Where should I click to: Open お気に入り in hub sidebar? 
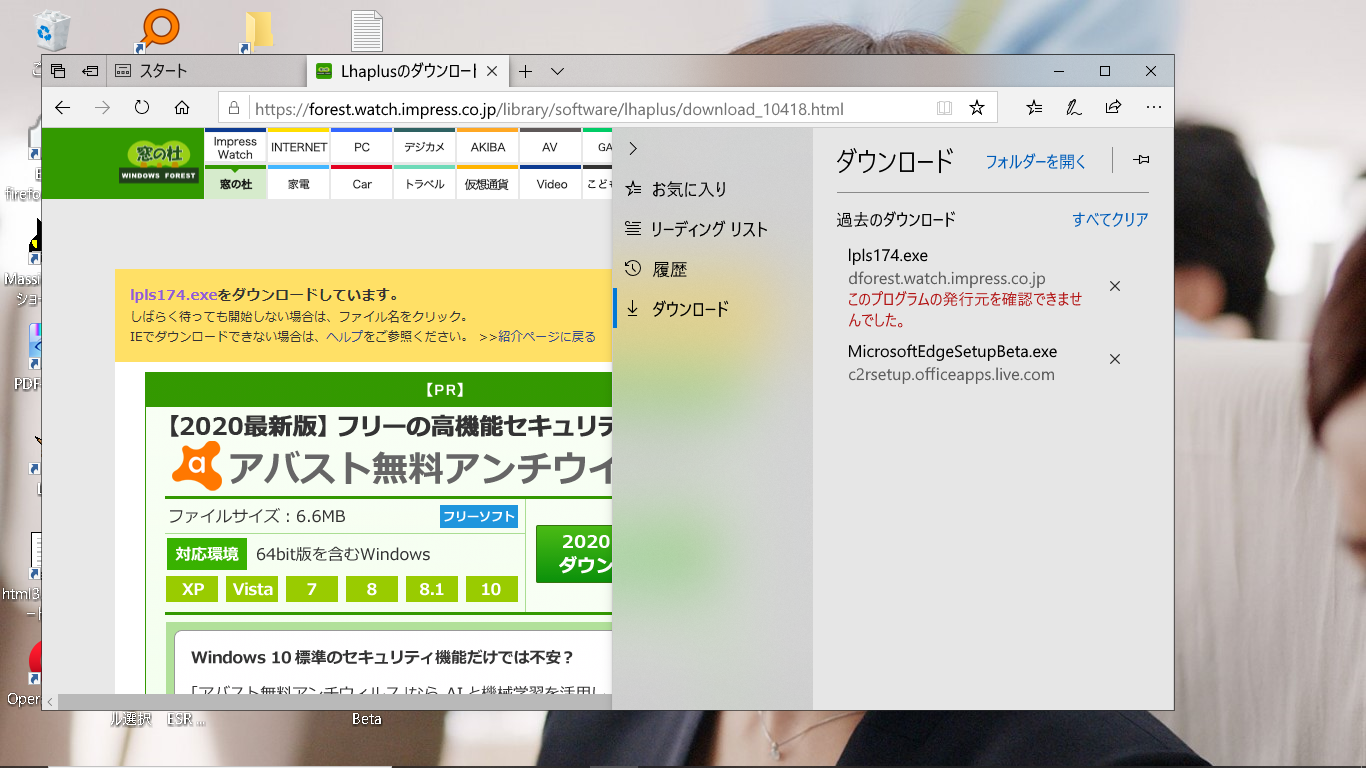(x=712, y=189)
